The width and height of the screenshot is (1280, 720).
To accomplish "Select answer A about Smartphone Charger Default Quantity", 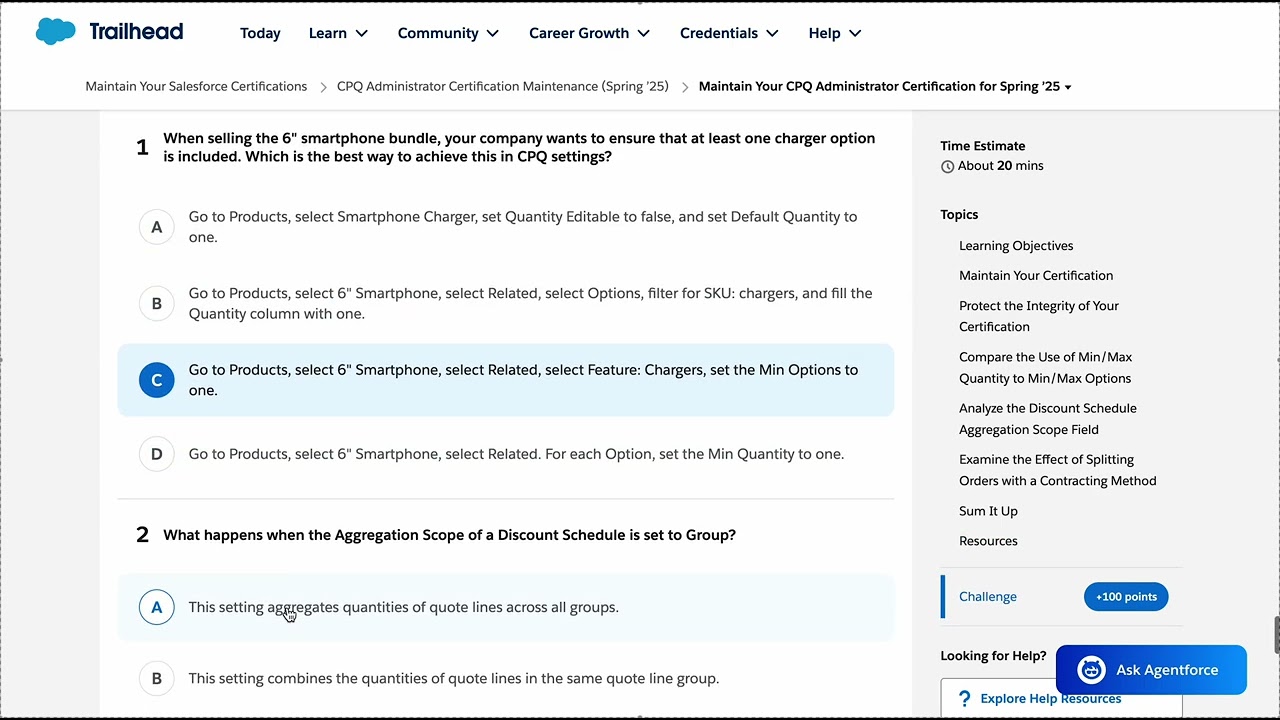I will pos(506,227).
